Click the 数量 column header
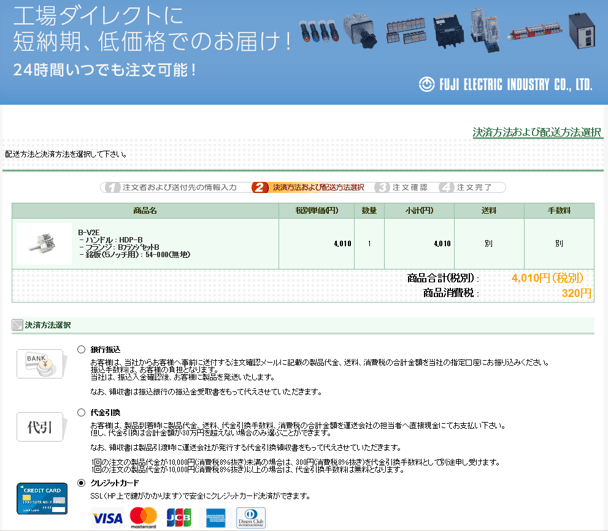The image size is (608, 531). (x=369, y=211)
